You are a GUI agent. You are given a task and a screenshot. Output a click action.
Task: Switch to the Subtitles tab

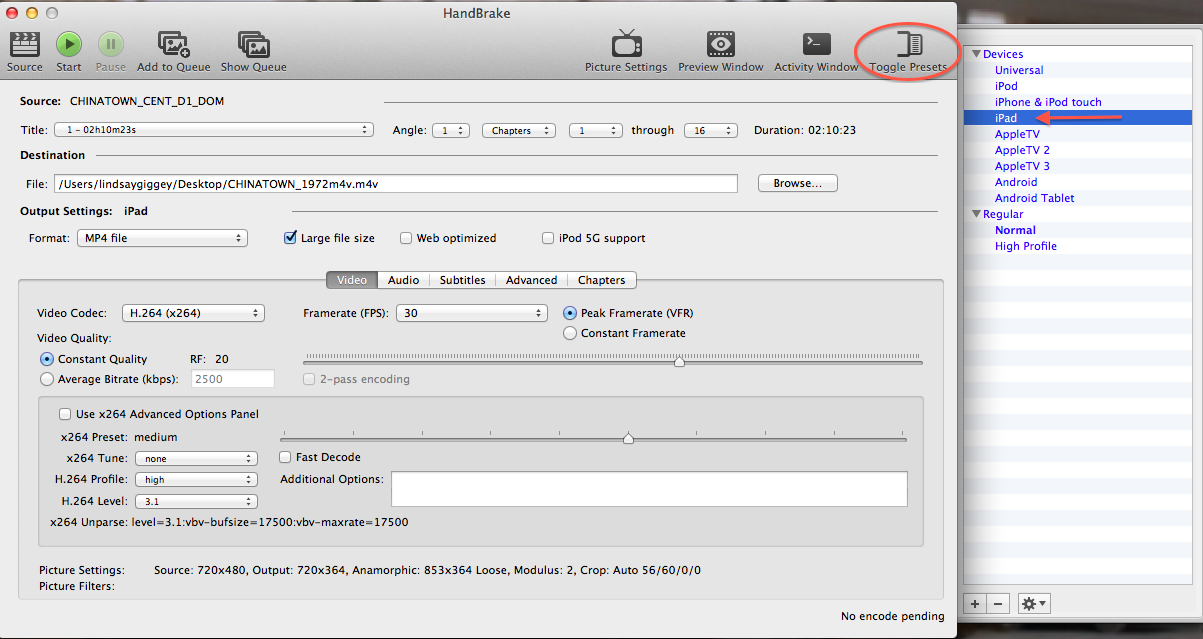point(463,280)
